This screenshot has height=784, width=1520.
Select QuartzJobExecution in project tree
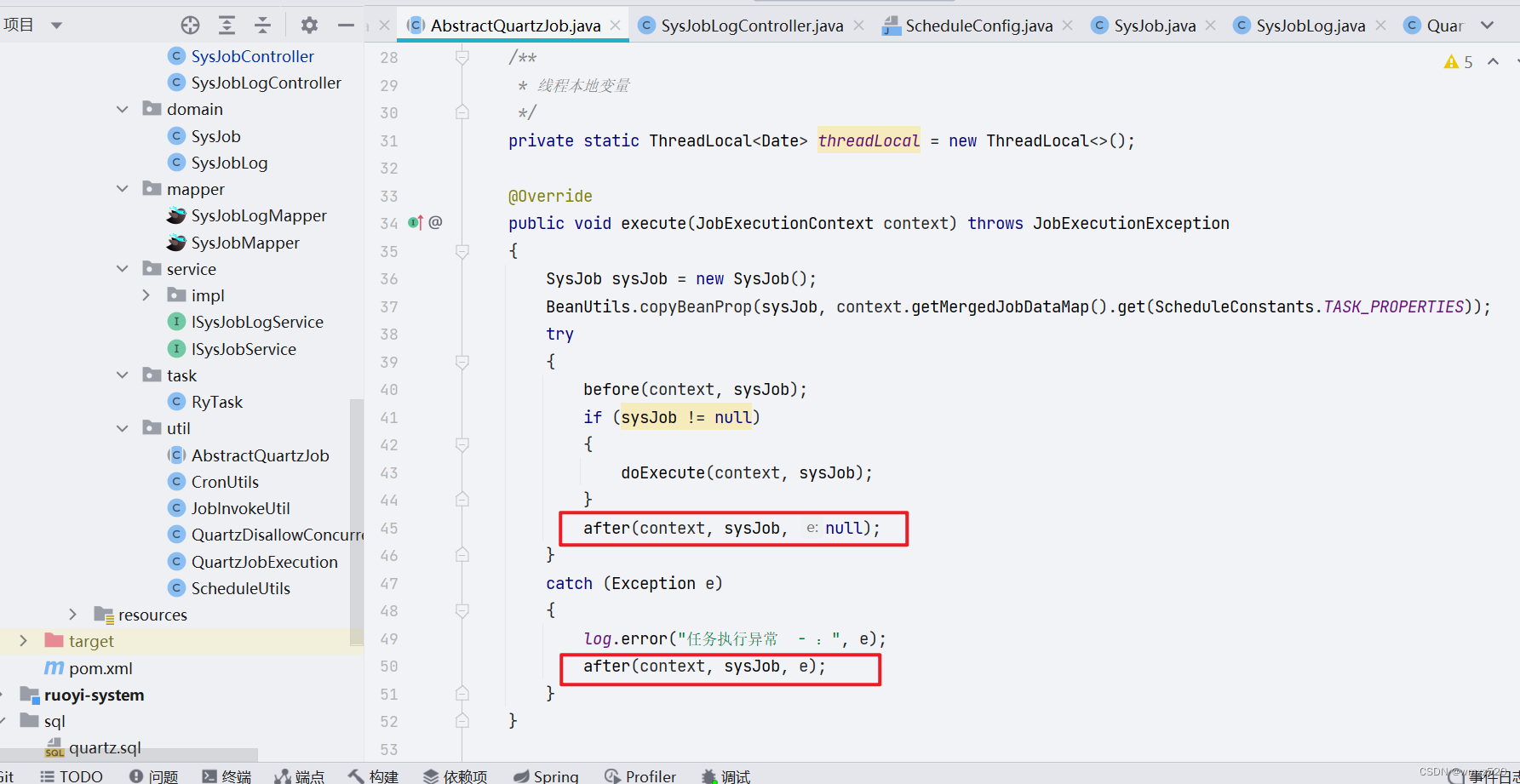[264, 562]
